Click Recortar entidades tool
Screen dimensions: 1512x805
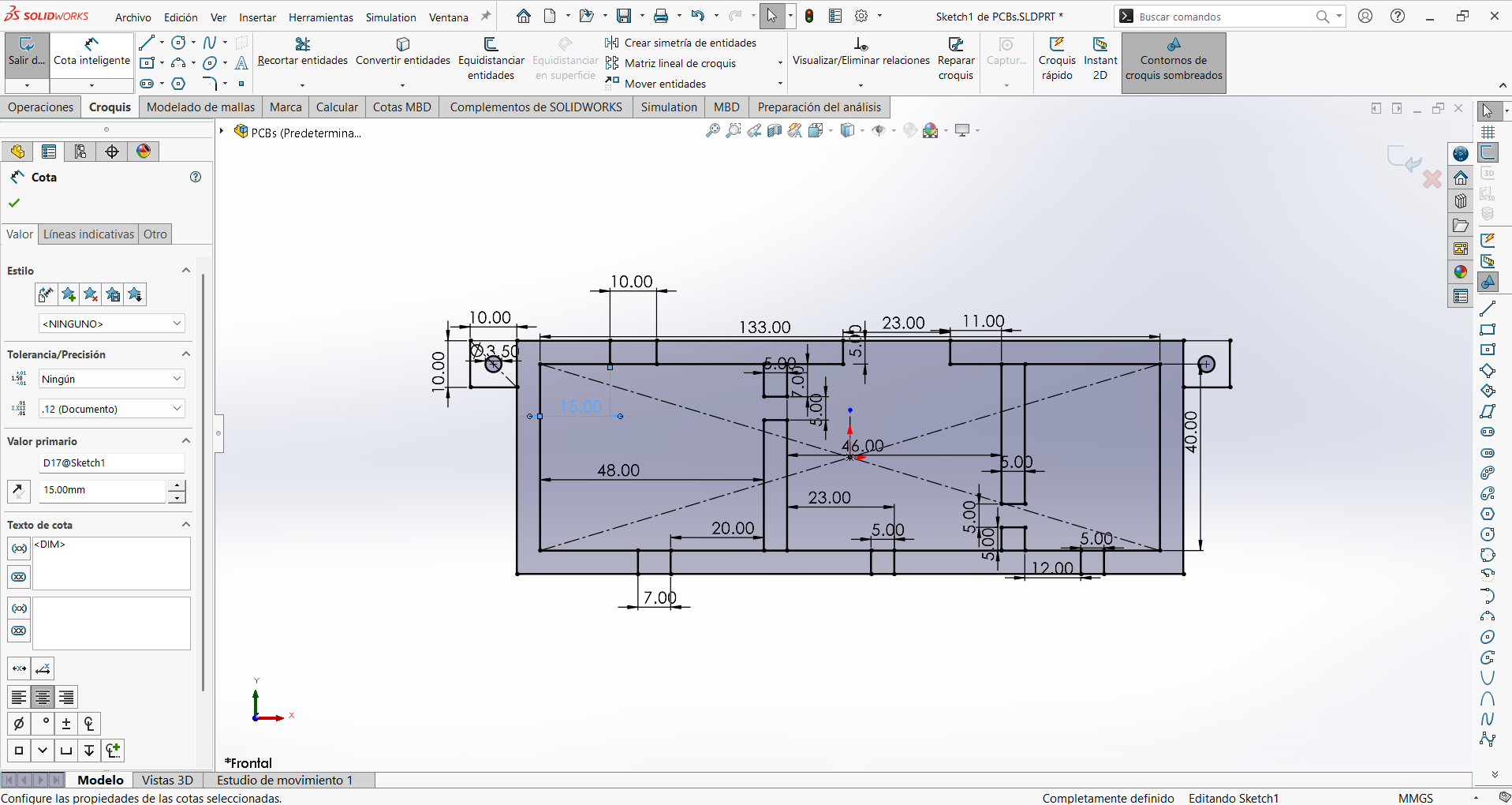coord(303,54)
